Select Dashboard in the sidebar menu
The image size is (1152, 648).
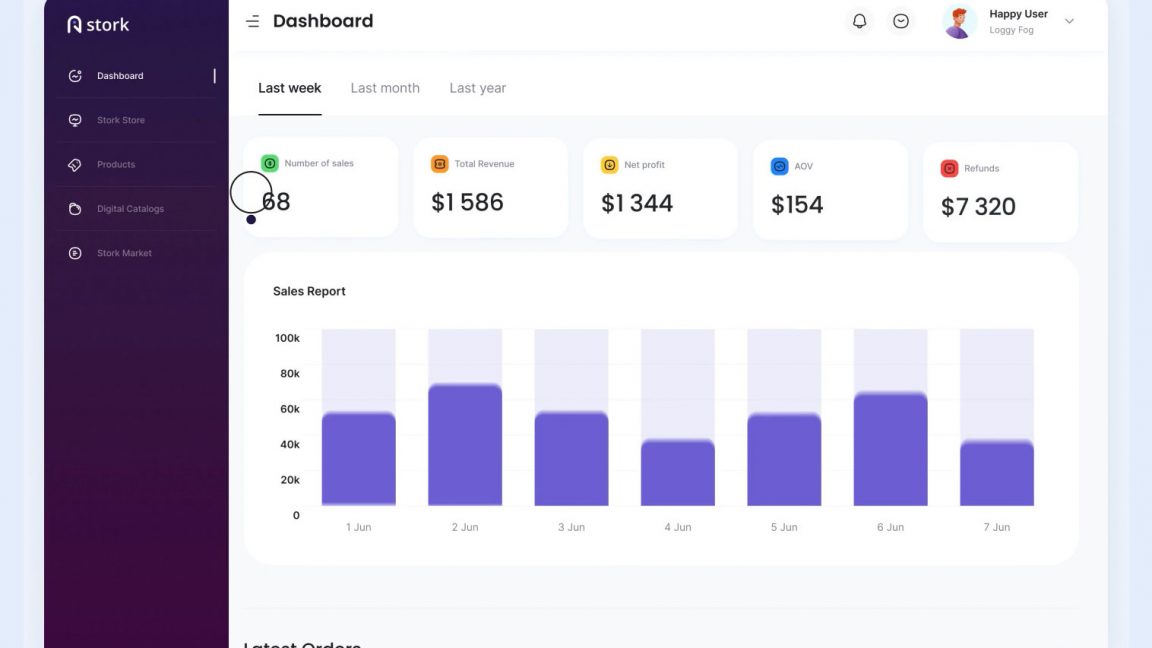pos(120,75)
